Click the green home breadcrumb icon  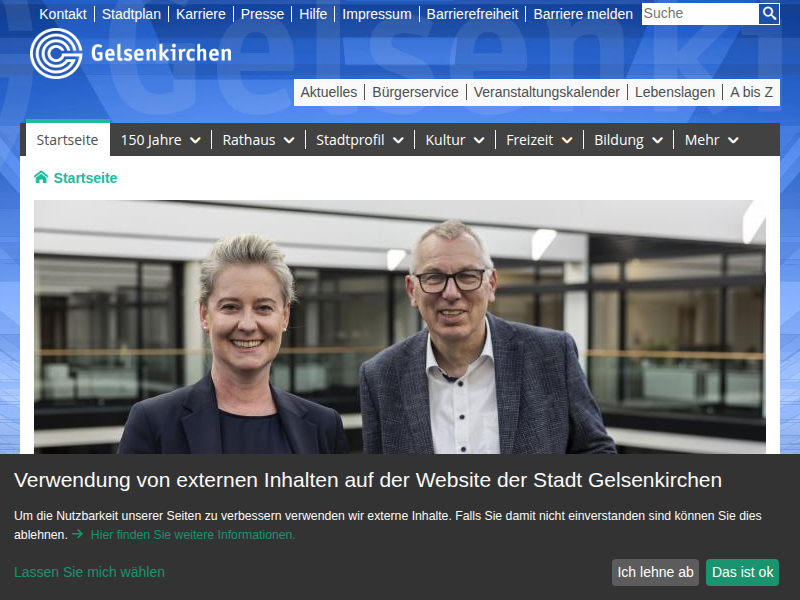[x=41, y=177]
